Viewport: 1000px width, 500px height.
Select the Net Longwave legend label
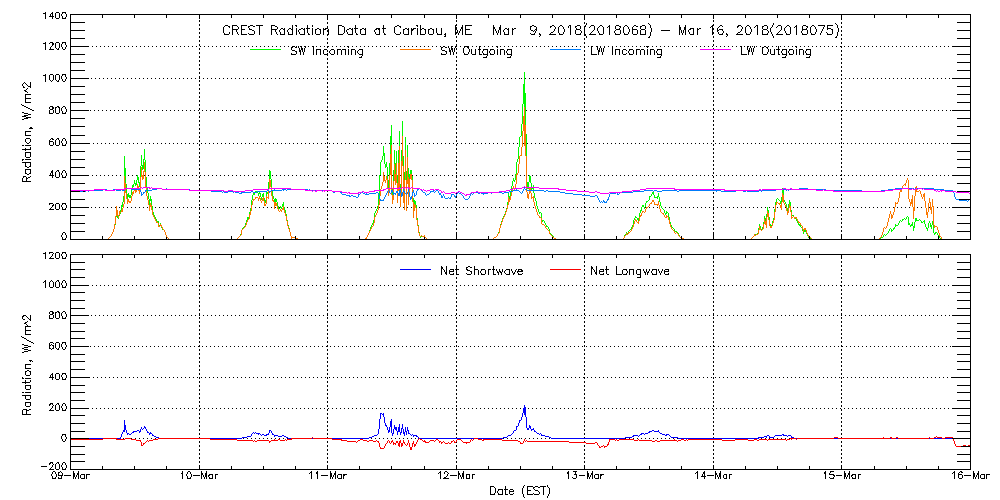(x=630, y=270)
